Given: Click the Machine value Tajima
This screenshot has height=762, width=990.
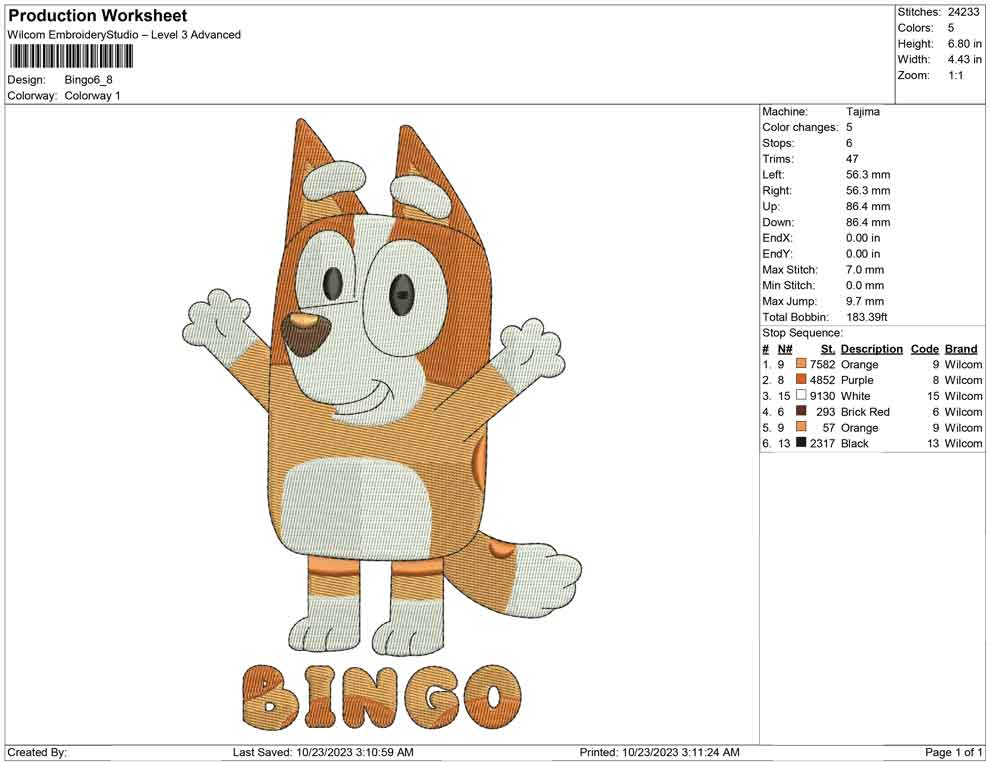Looking at the screenshot, I should (x=862, y=112).
